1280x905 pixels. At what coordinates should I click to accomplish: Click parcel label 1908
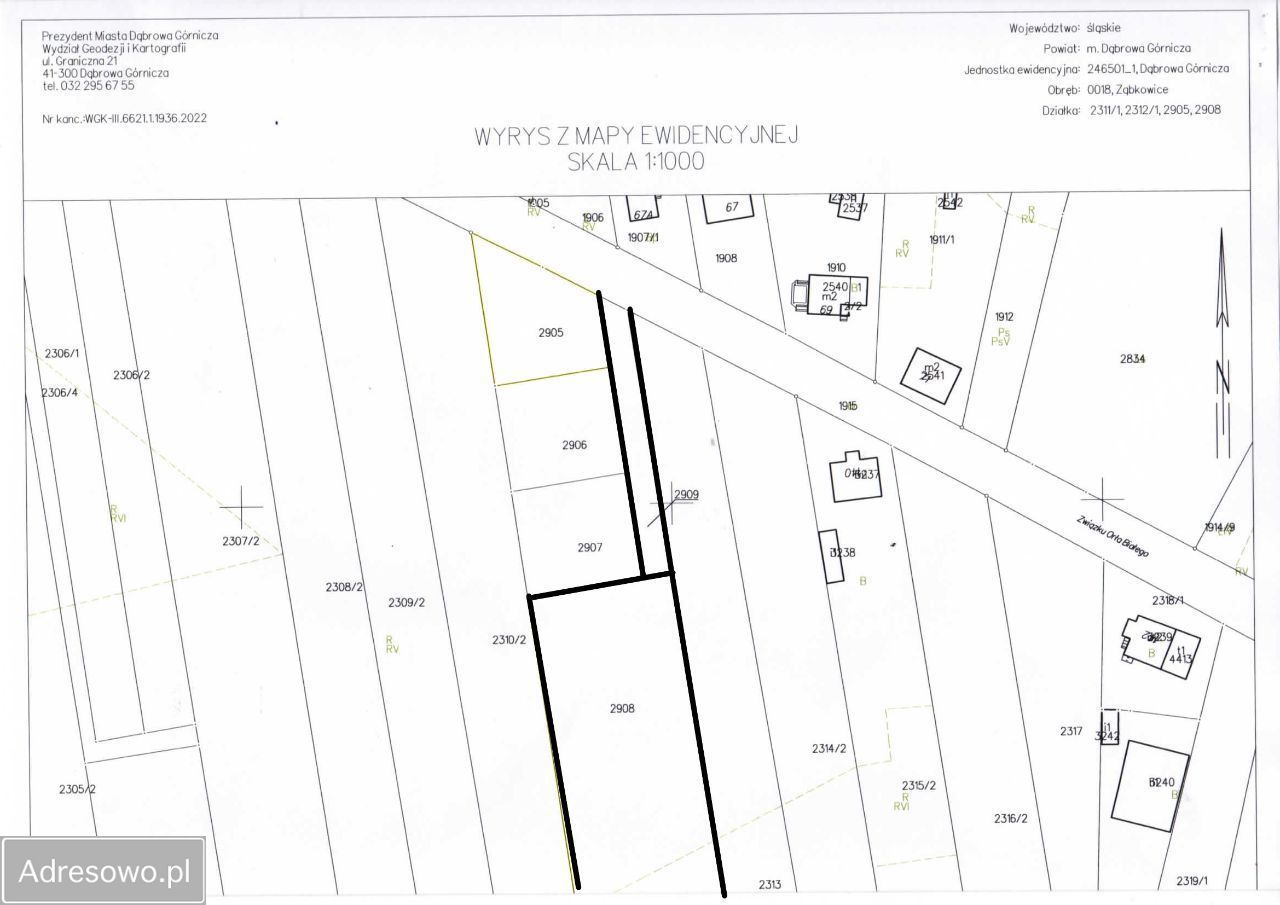pyautogui.click(x=726, y=258)
